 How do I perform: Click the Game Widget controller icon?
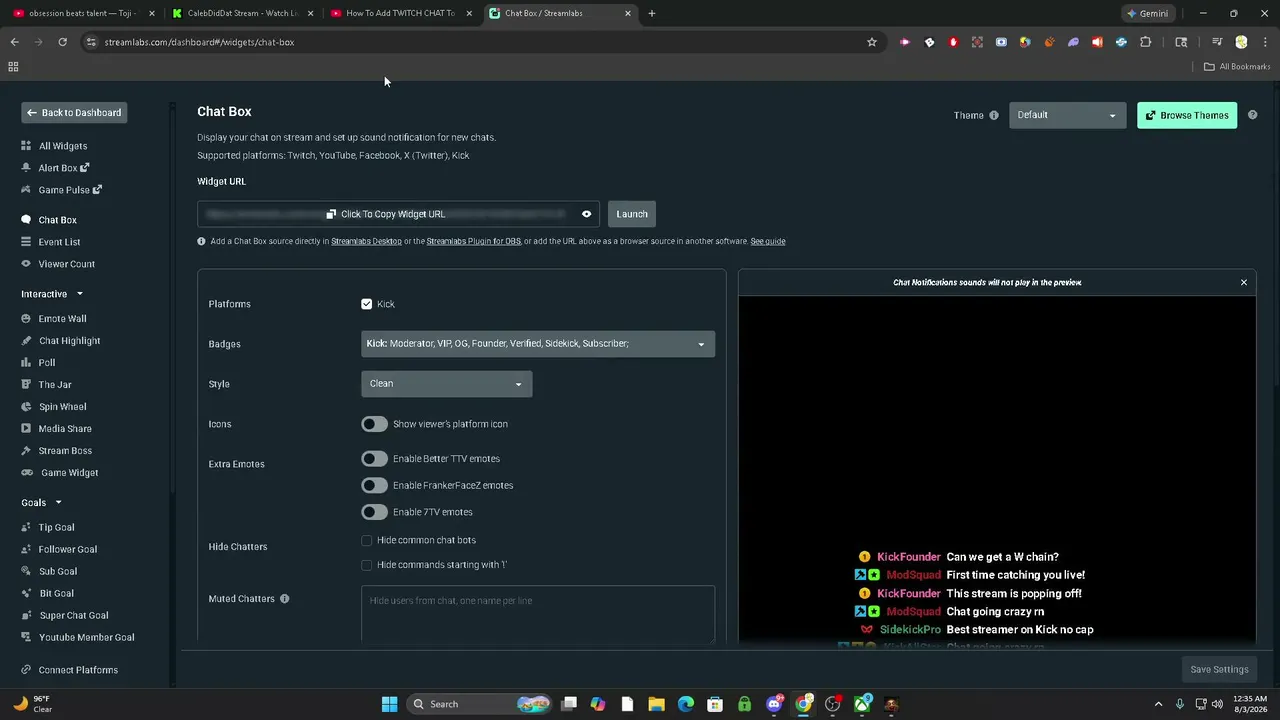tap(27, 473)
